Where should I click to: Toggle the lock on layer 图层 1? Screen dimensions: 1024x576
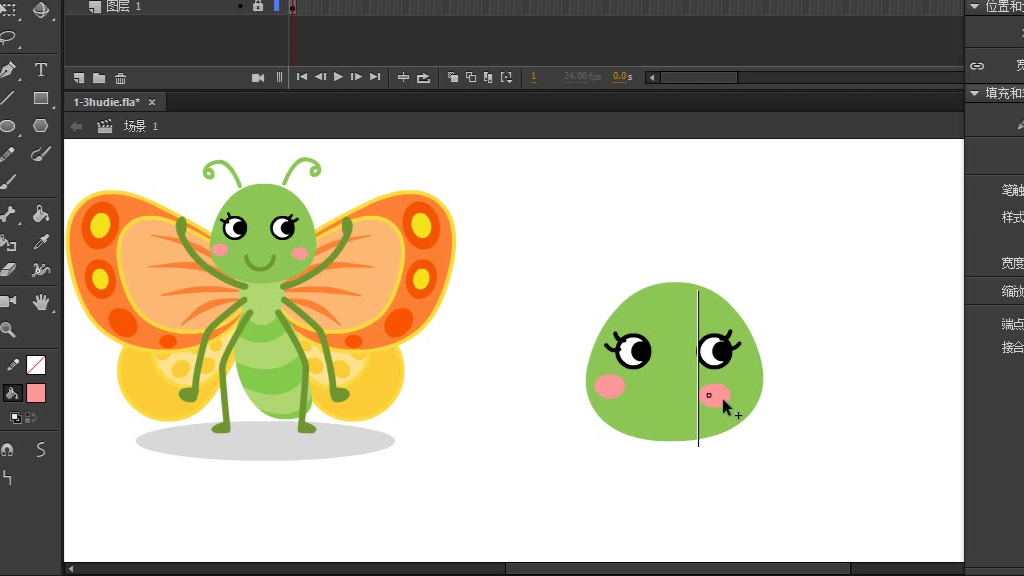(x=258, y=6)
